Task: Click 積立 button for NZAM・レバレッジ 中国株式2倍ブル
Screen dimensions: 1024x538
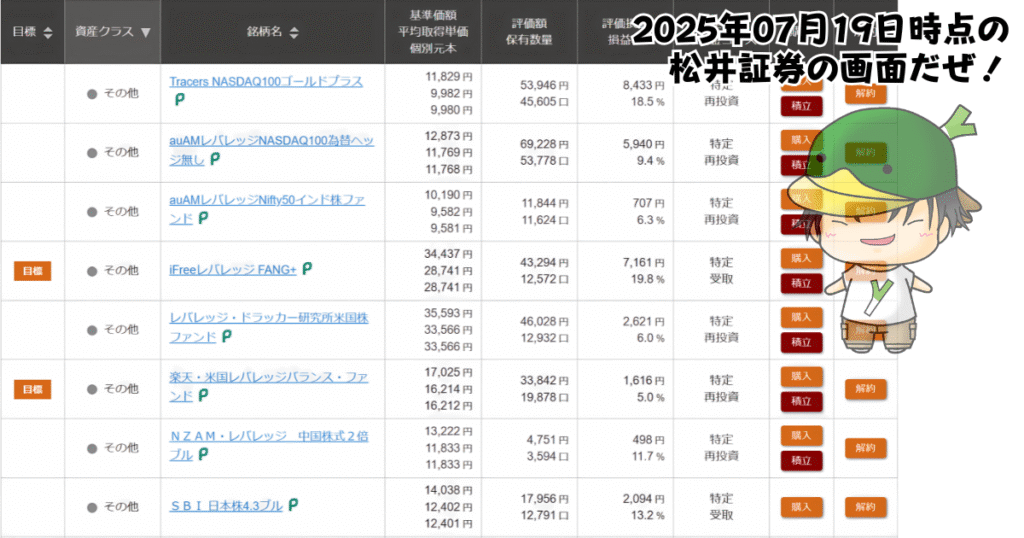Action: (x=801, y=460)
